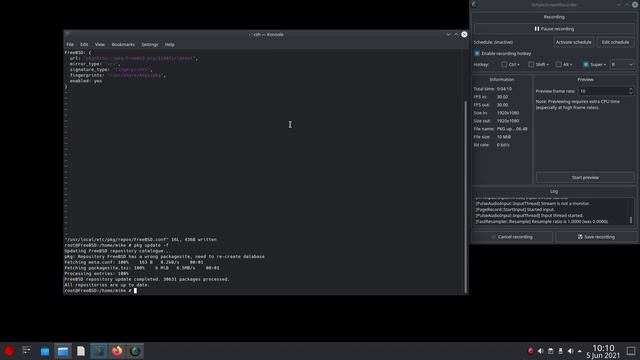Click Edit schedule button

point(615,42)
